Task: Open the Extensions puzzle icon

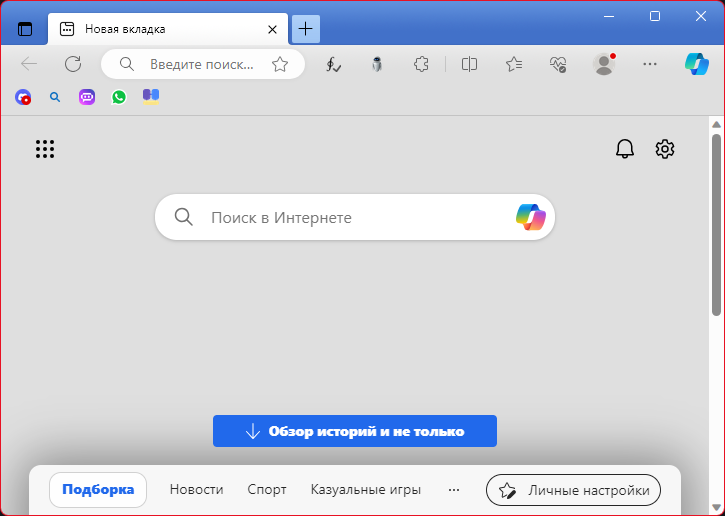Action: pyautogui.click(x=422, y=64)
